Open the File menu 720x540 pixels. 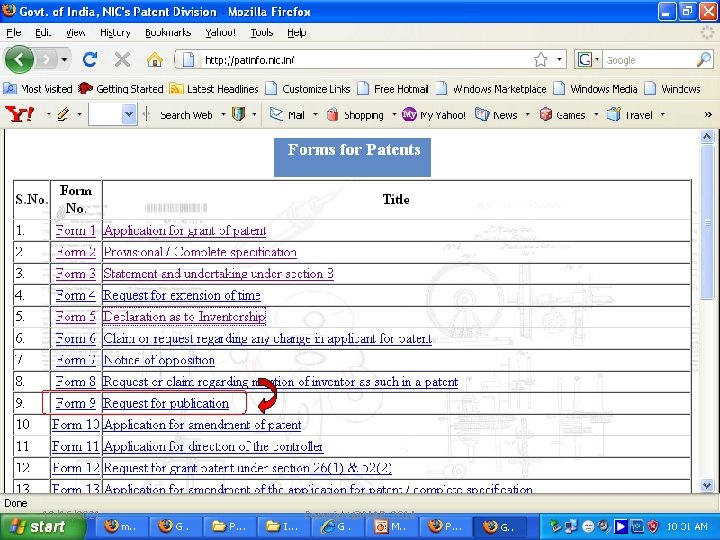(x=14, y=33)
